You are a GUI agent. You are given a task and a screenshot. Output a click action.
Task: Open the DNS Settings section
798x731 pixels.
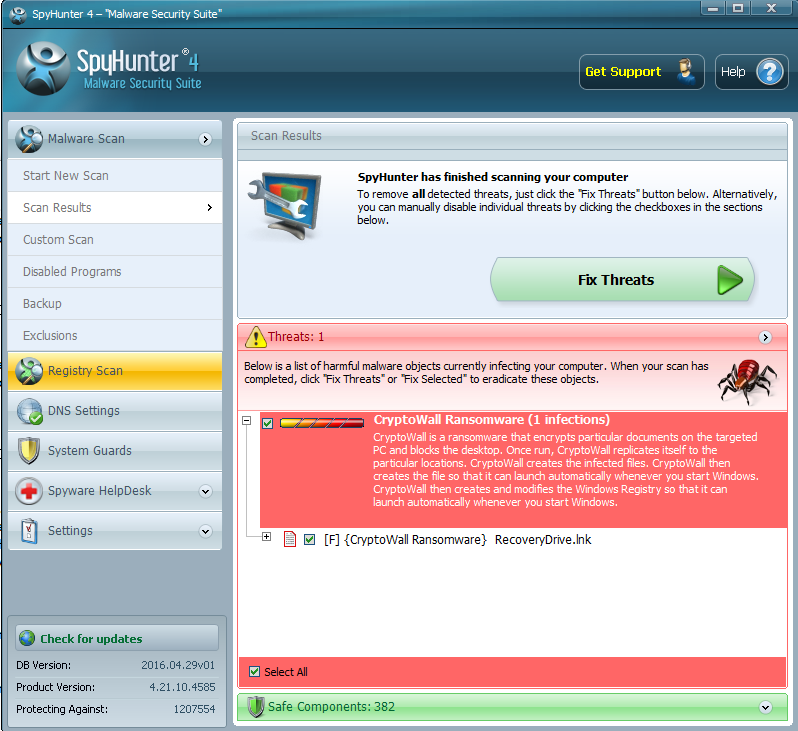pyautogui.click(x=115, y=411)
